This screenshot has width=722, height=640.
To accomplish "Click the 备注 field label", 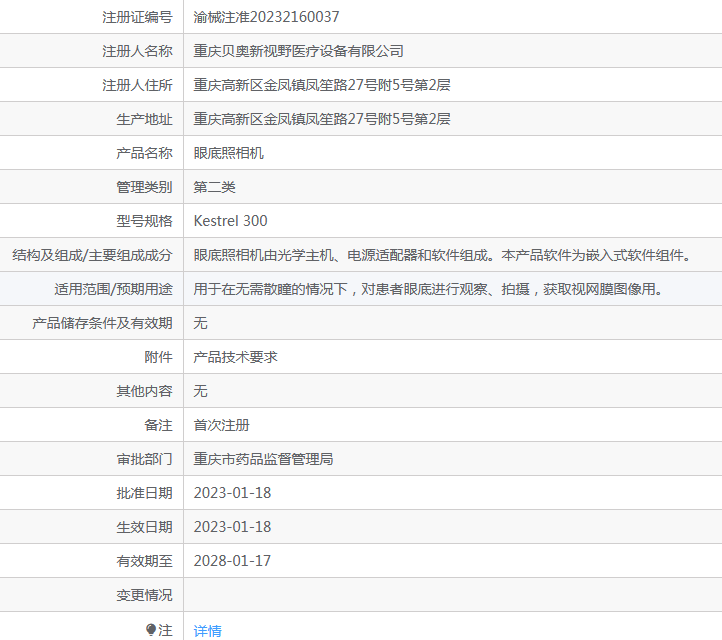I will pyautogui.click(x=158, y=425).
